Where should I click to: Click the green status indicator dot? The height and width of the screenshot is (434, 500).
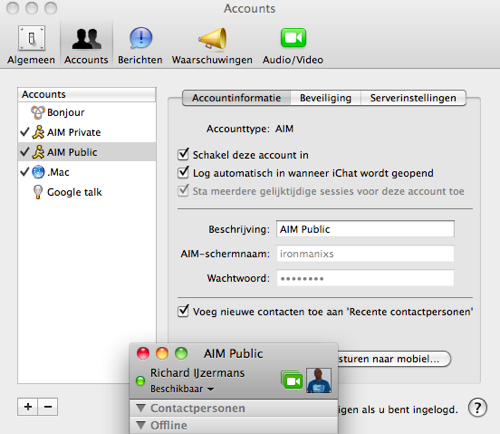[141, 380]
